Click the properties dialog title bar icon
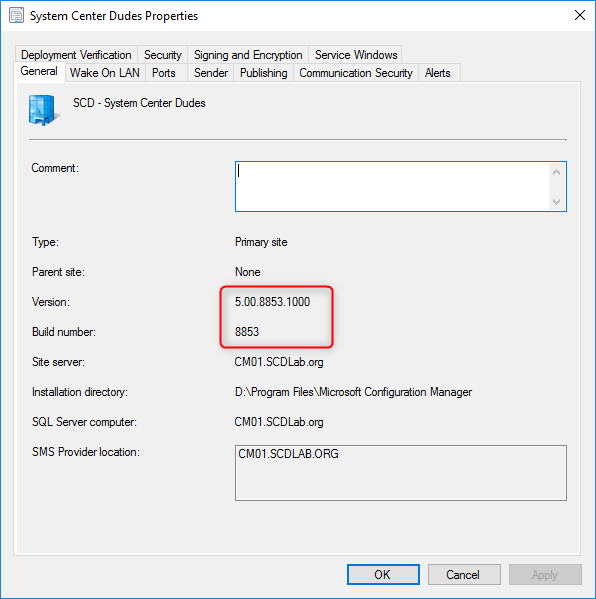 [16, 16]
